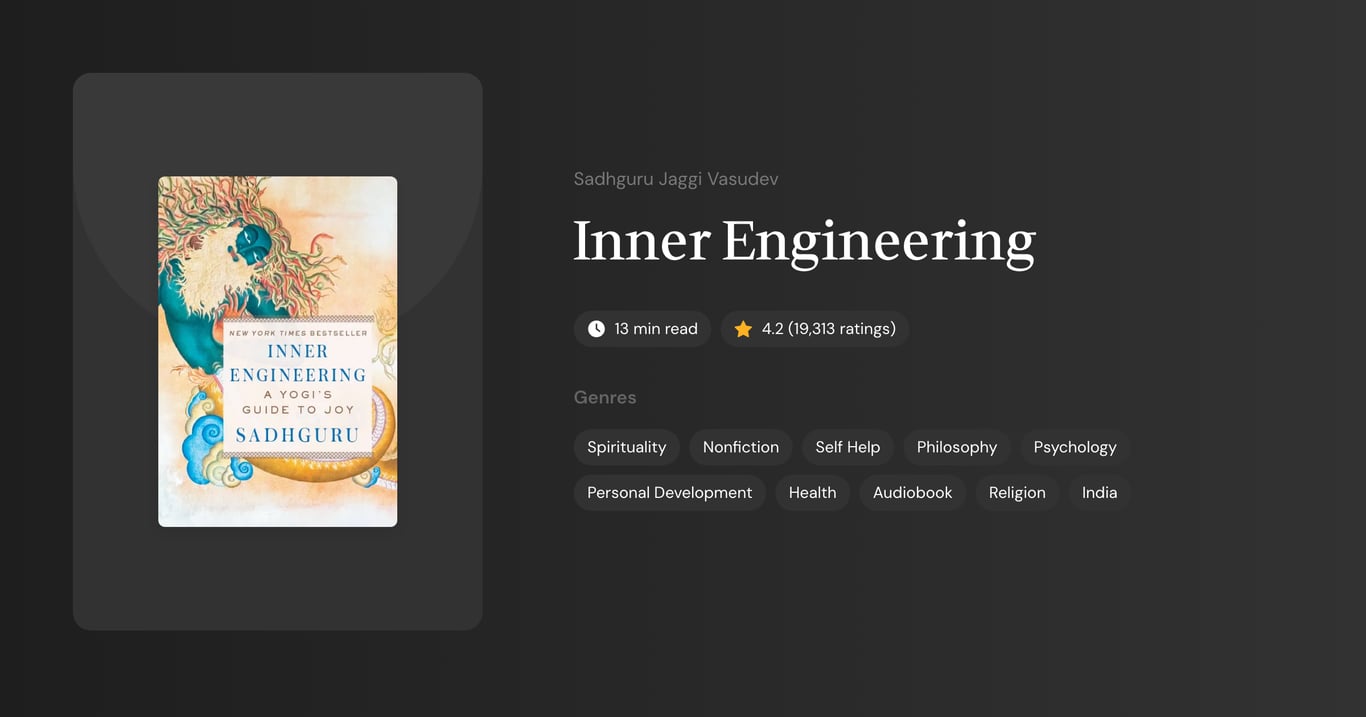Click the Sadhguru name on the book cover
1366x717 pixels.
click(x=303, y=434)
